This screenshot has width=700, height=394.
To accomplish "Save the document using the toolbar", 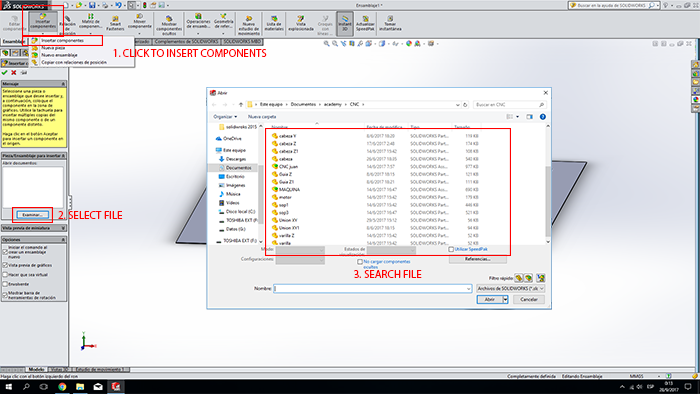I will tap(92, 5).
